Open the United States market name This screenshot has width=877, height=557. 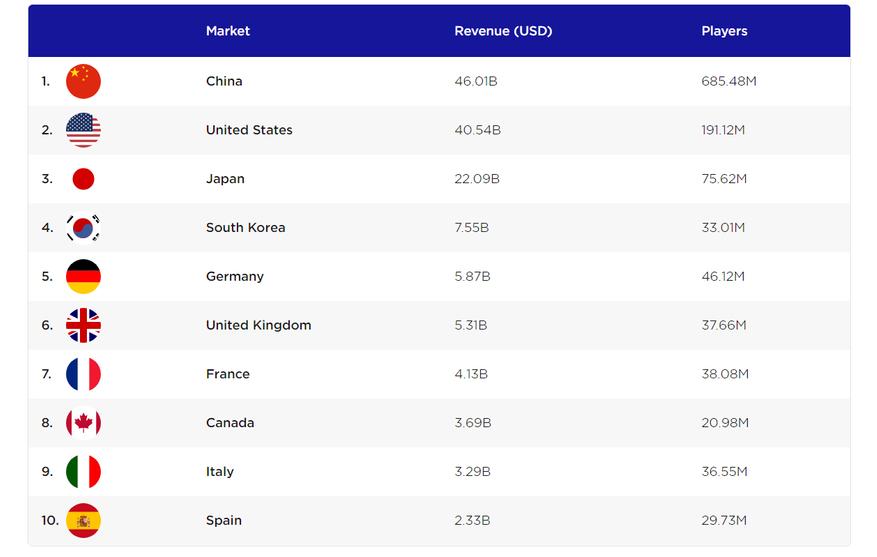(249, 130)
